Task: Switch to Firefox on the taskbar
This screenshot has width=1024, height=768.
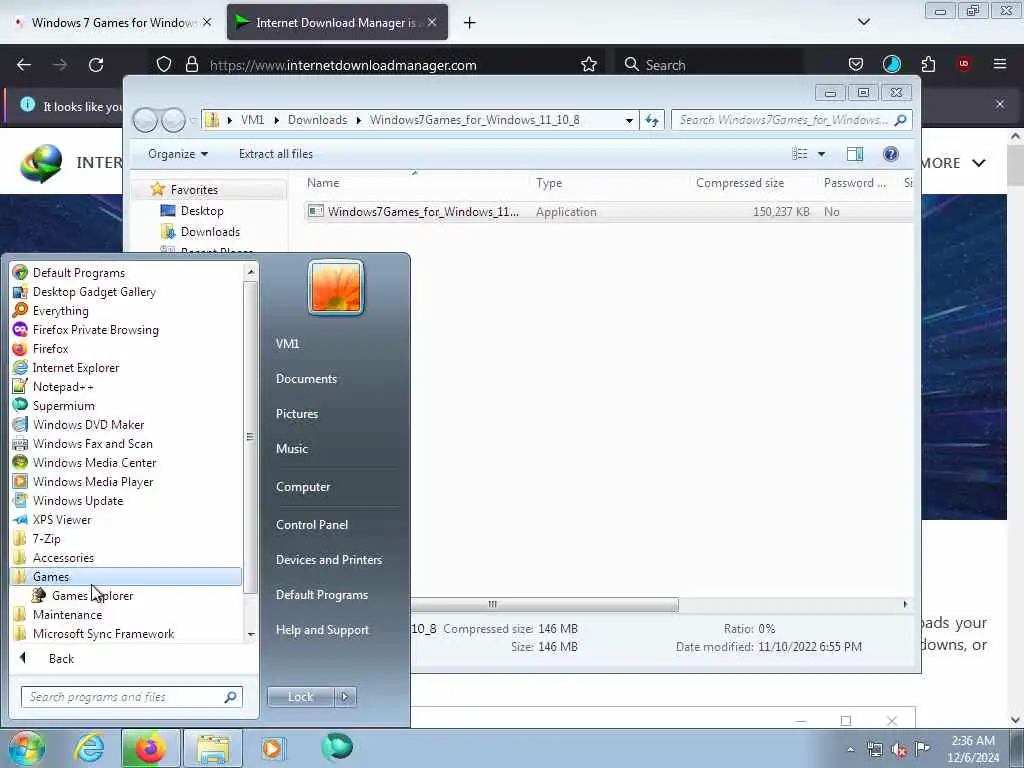Action: 150,748
